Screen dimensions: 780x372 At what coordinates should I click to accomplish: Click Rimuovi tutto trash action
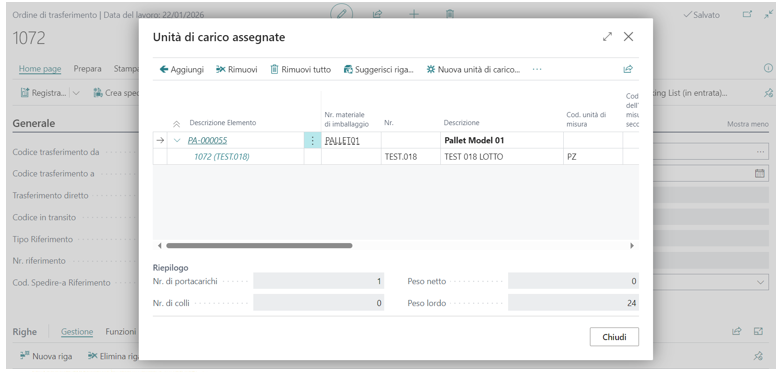[300, 70]
